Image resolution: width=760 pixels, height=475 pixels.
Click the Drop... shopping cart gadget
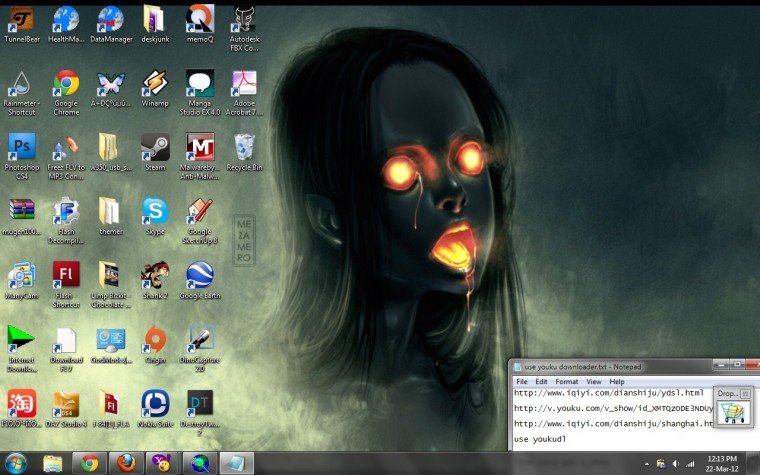point(734,412)
